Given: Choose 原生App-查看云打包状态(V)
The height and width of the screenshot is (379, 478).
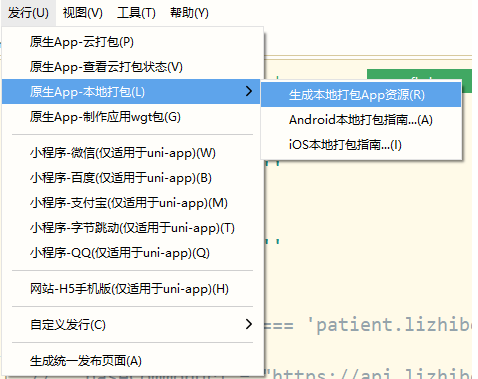Looking at the screenshot, I should click(x=131, y=67).
